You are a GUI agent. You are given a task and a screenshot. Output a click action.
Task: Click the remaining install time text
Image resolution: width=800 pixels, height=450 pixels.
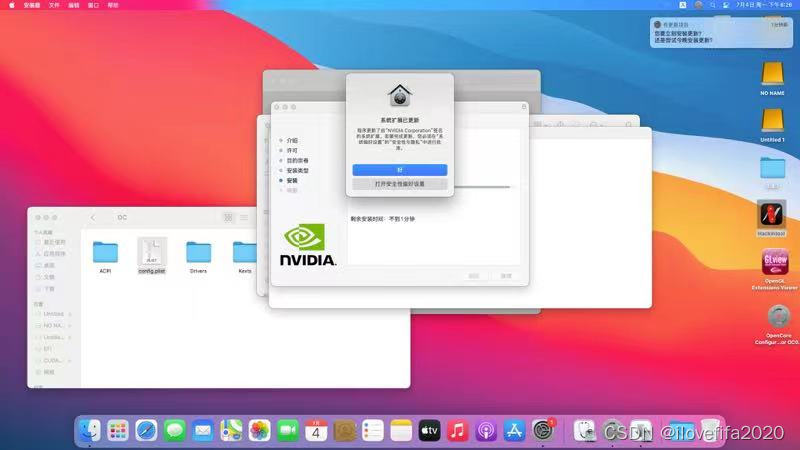382,219
